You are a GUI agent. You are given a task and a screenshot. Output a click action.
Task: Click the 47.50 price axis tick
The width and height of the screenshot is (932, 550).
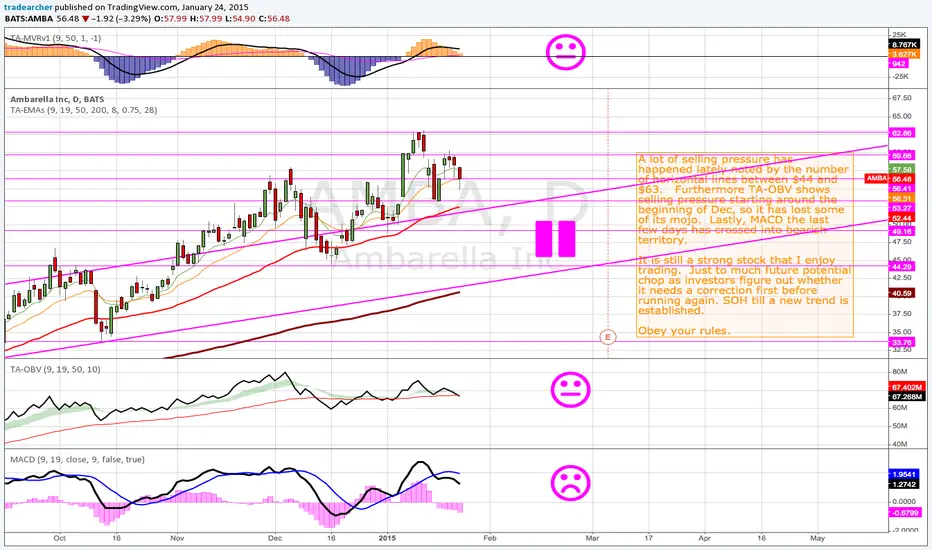pyautogui.click(x=902, y=242)
